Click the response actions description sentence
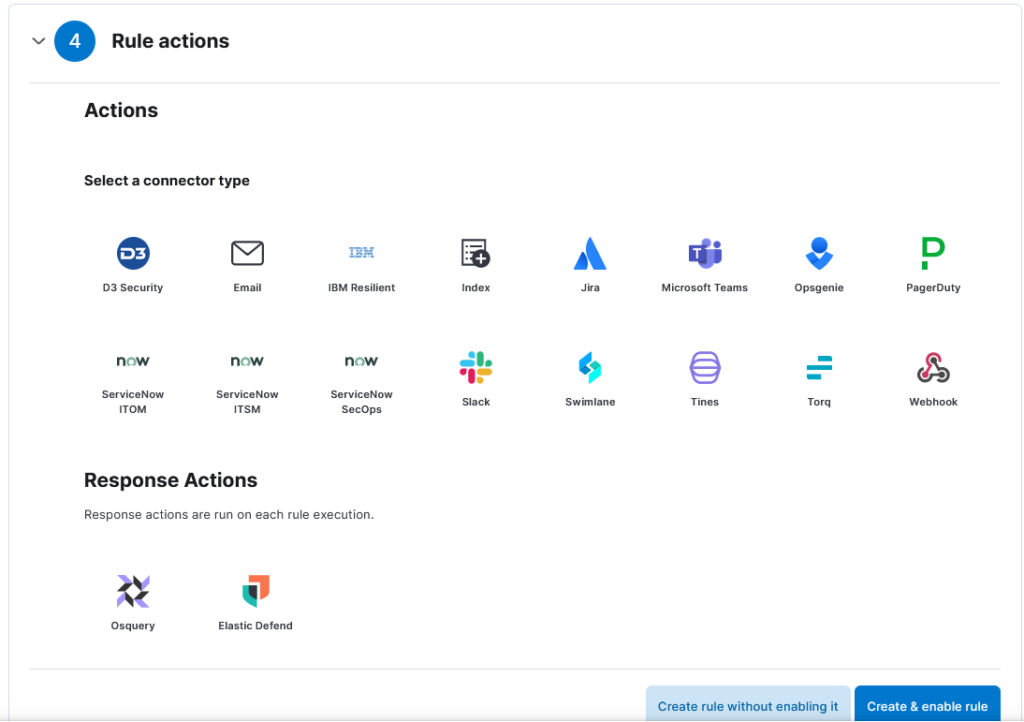The width and height of the screenshot is (1024, 722). [229, 514]
